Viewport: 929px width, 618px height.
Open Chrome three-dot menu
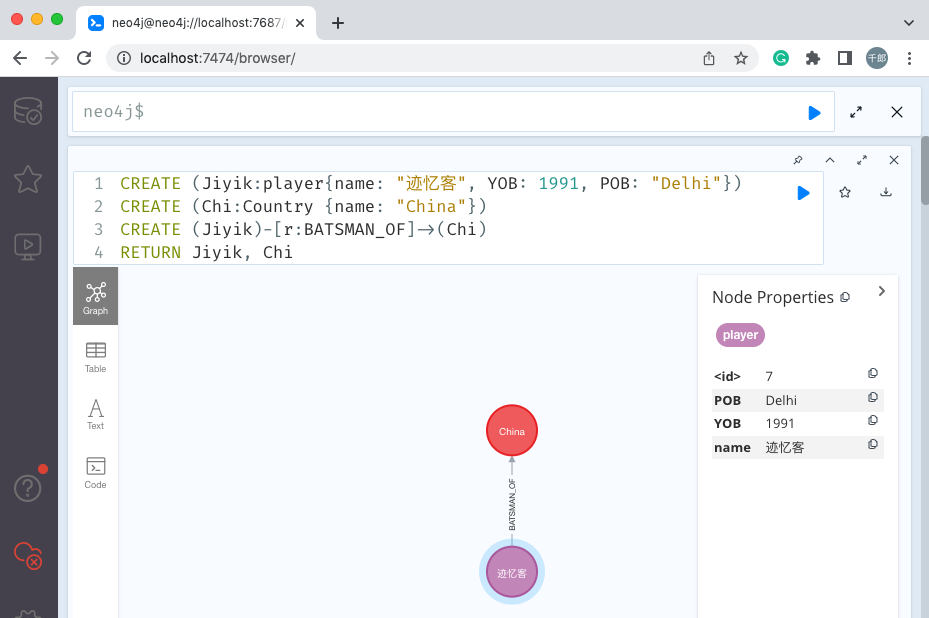[909, 58]
